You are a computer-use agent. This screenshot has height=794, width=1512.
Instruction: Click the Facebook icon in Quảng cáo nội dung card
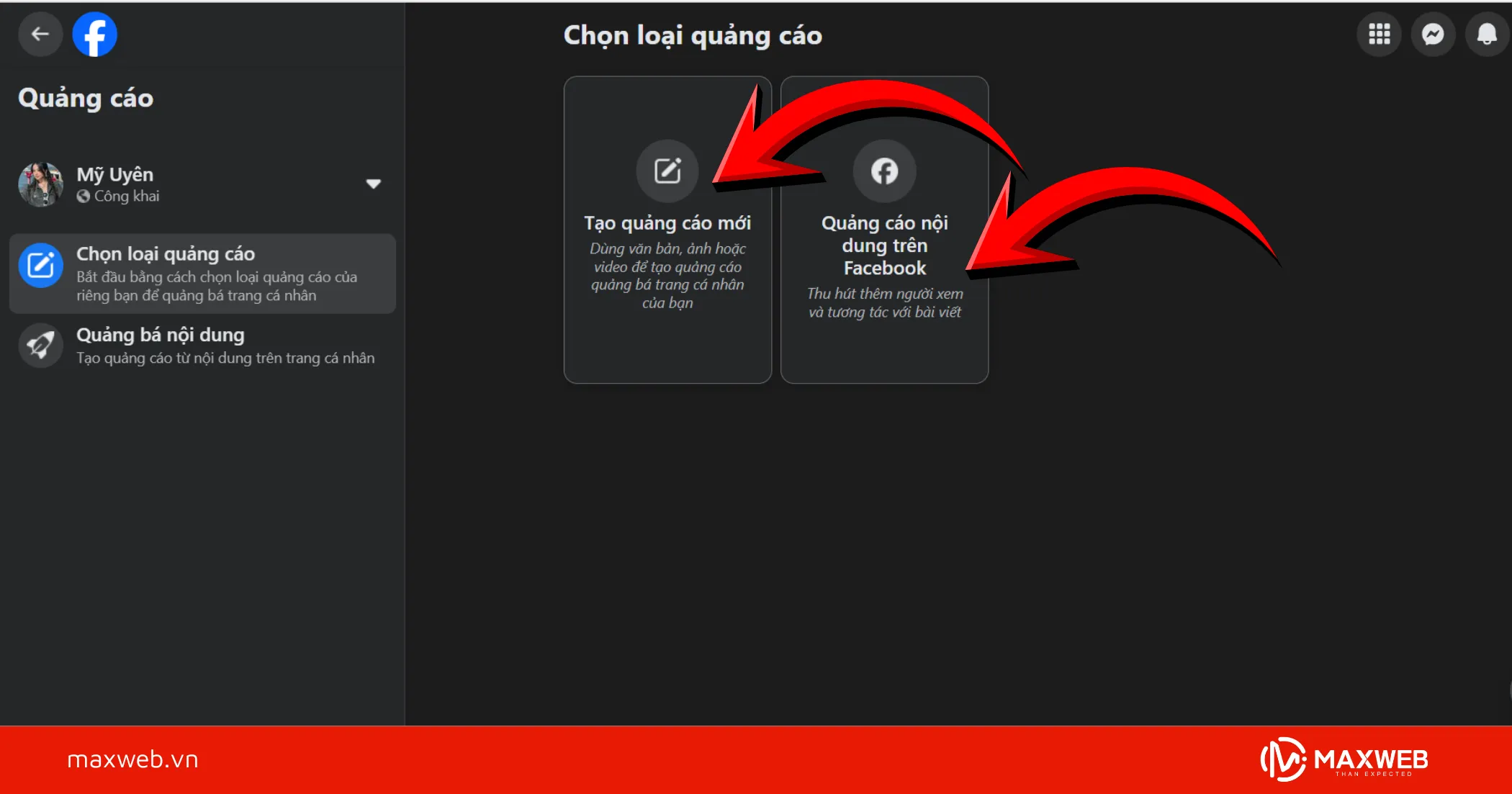(884, 171)
